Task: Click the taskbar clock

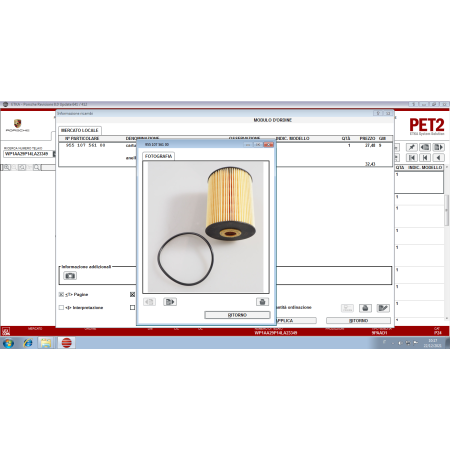Action: pos(432,343)
